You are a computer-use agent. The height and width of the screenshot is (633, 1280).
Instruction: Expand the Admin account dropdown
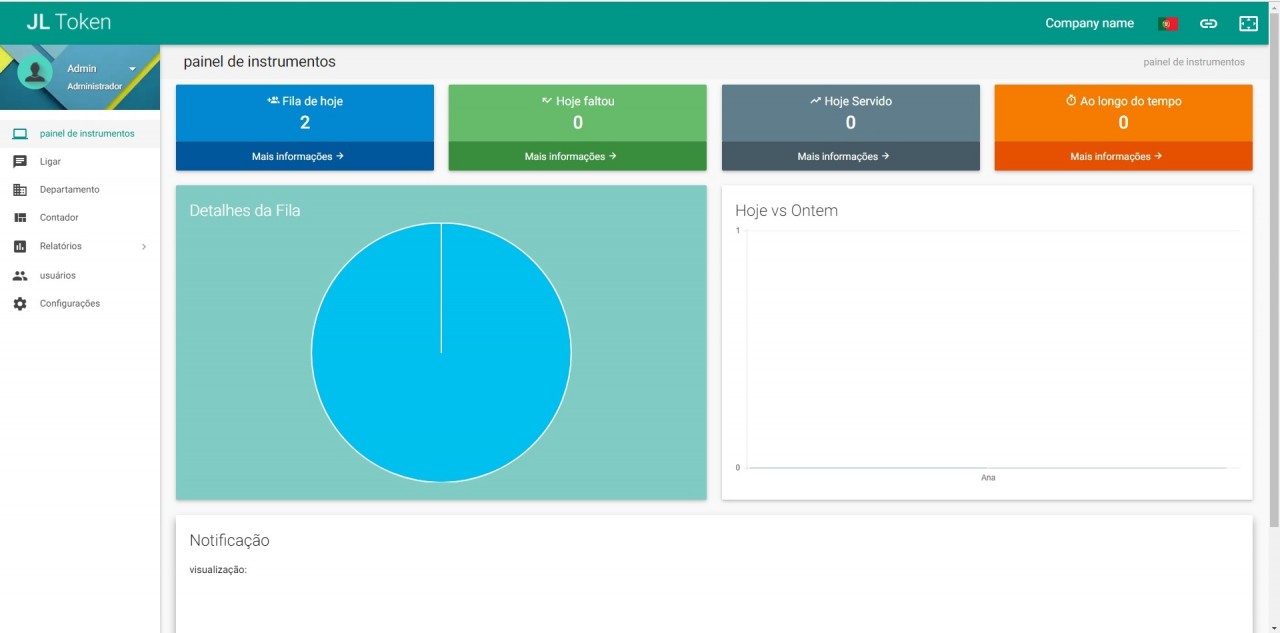pos(131,69)
